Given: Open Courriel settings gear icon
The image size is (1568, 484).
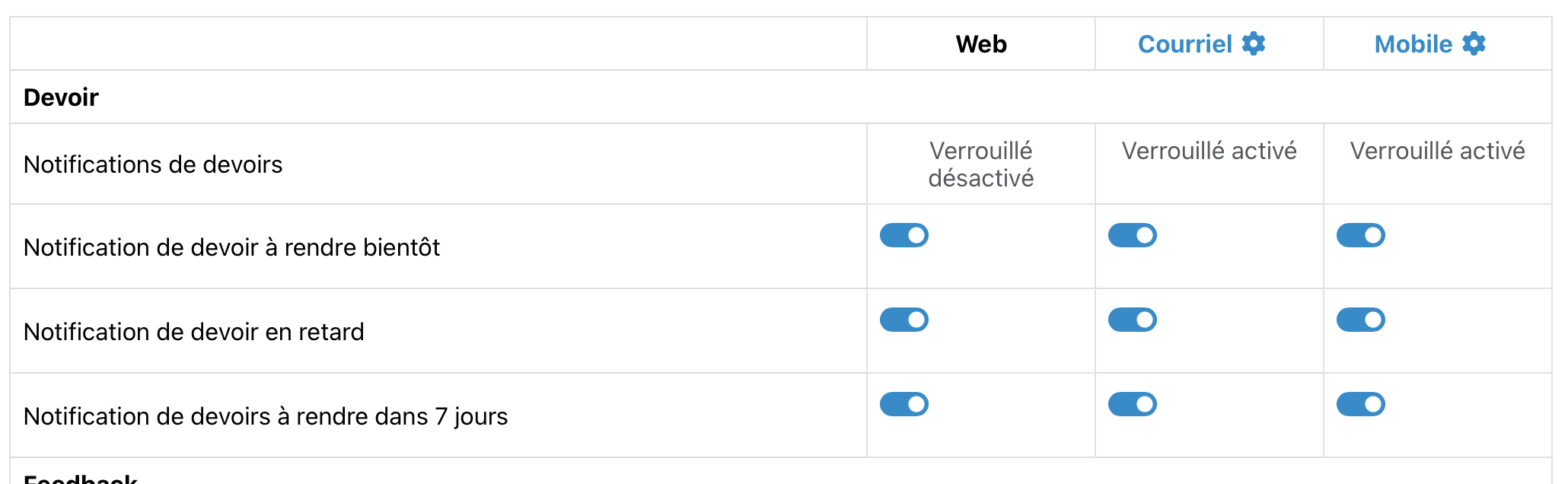Looking at the screenshot, I should point(1254,44).
